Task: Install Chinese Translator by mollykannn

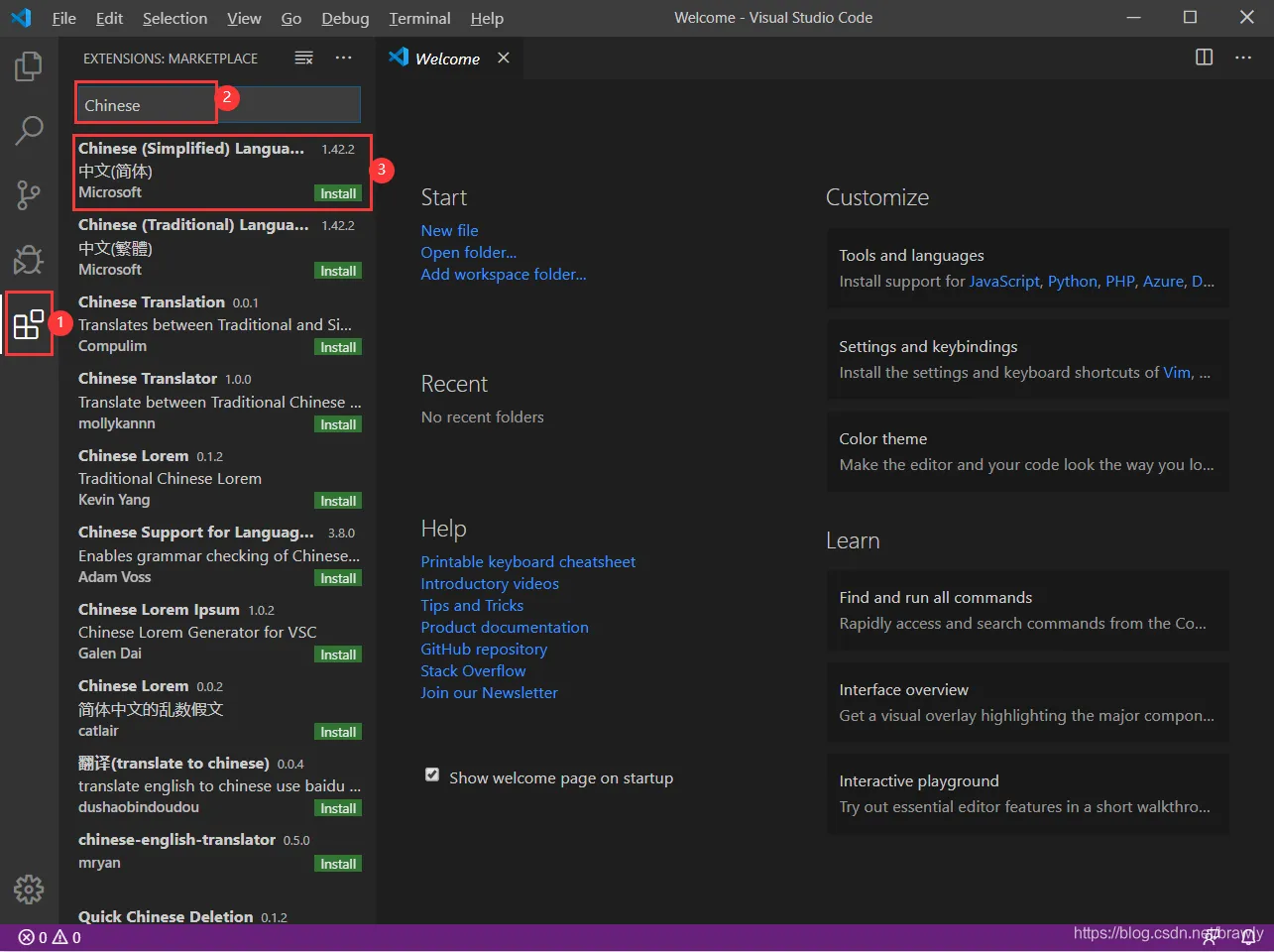Action: [x=338, y=424]
